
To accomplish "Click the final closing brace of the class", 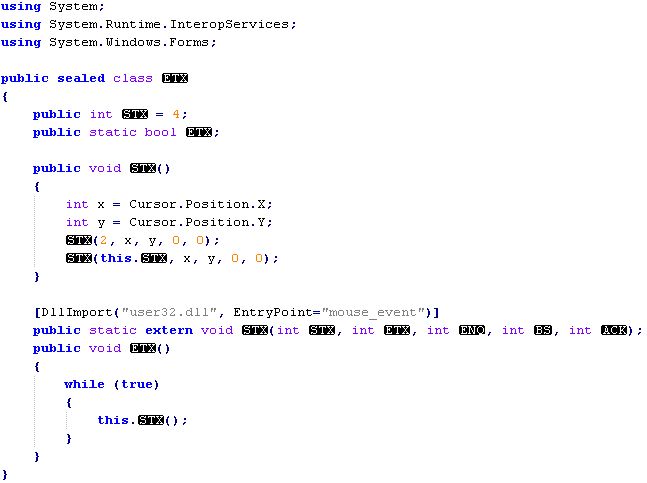I will [5, 474].
